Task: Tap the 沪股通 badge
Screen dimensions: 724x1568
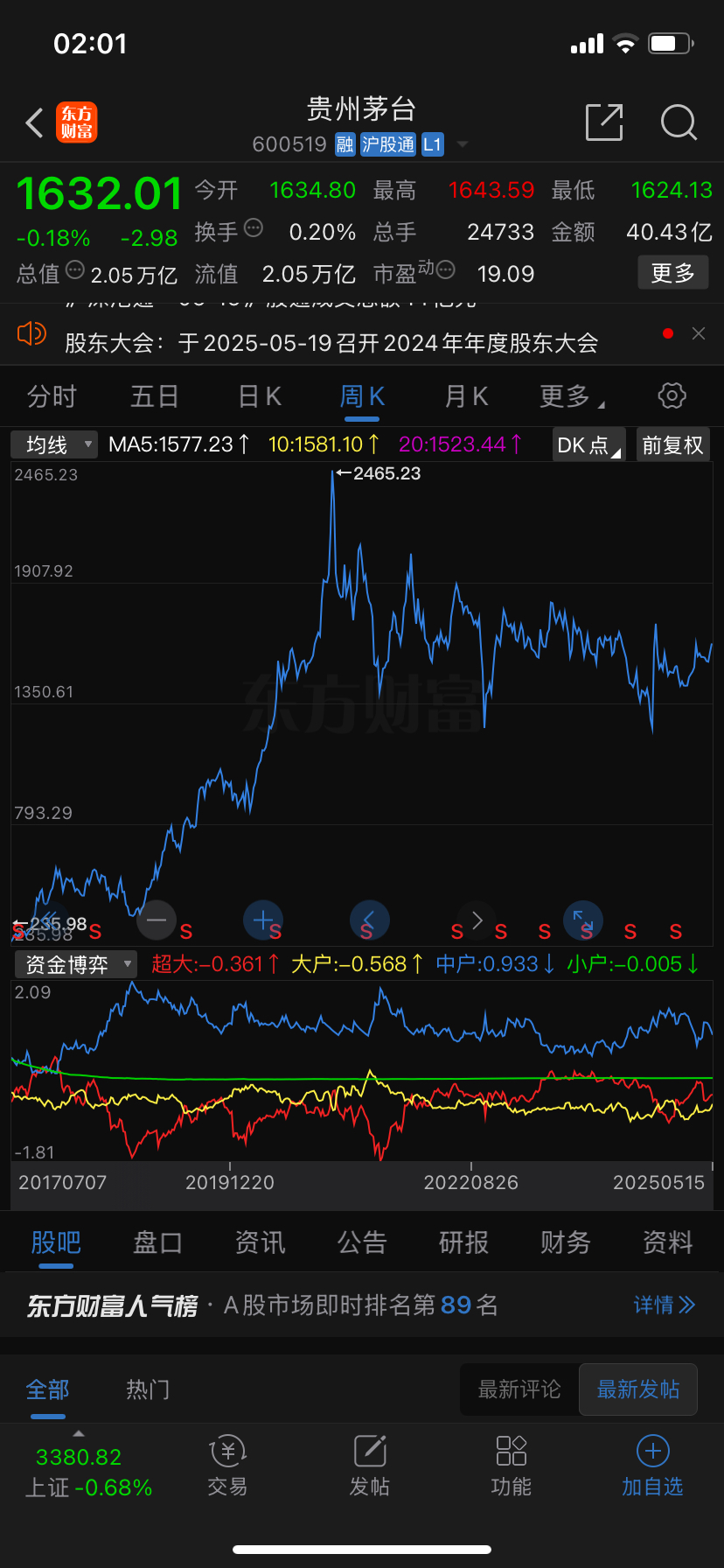Action: 388,144
